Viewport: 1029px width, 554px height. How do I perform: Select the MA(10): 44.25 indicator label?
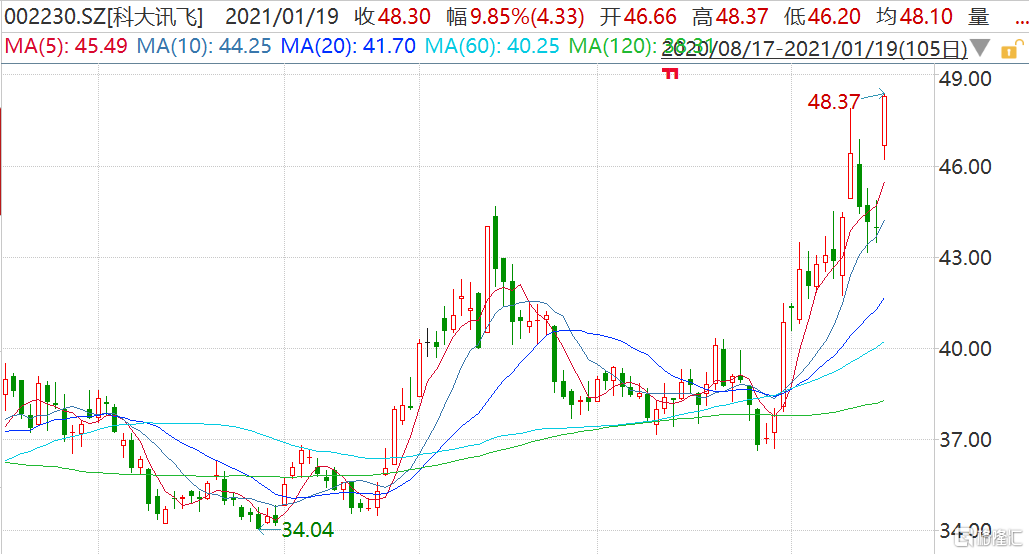pos(204,46)
